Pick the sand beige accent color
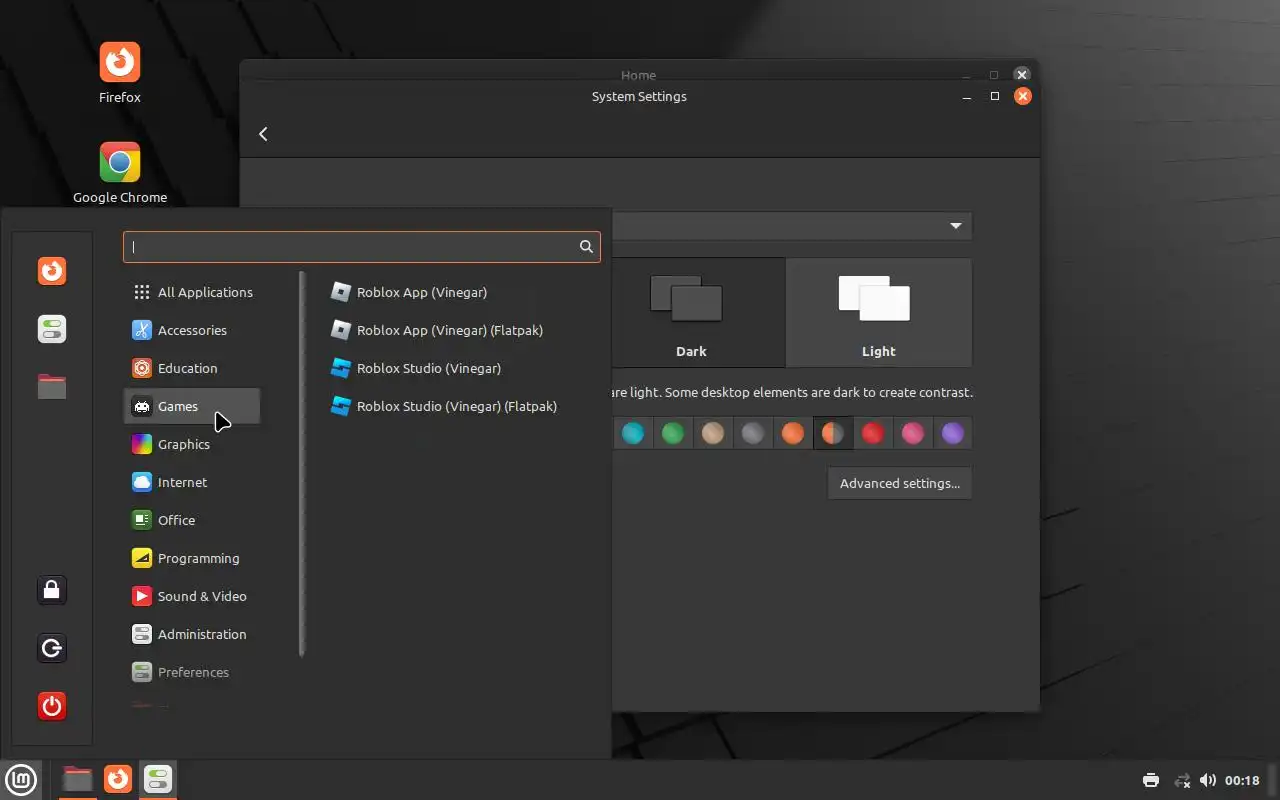The height and width of the screenshot is (800, 1280). coord(713,433)
